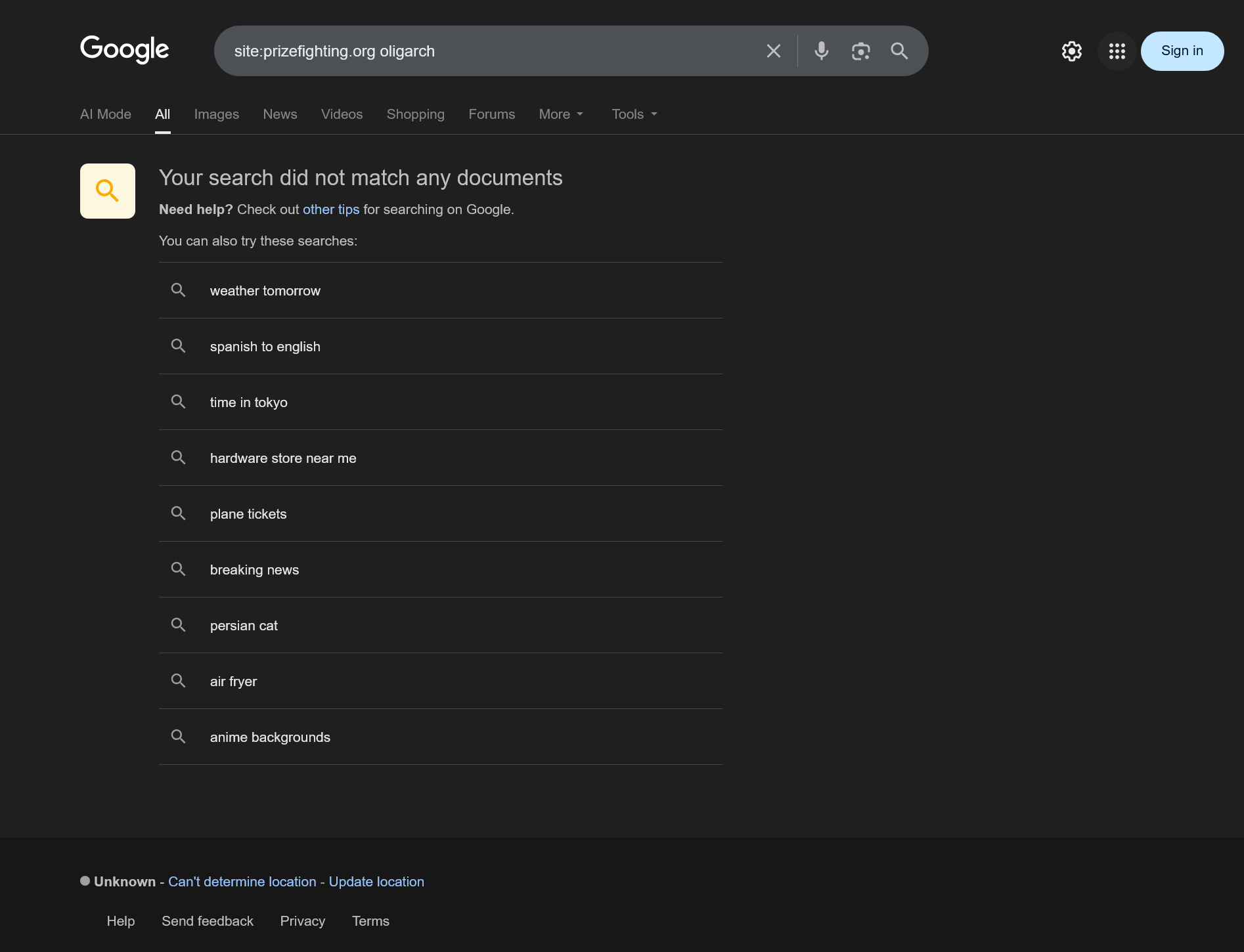Click the search icon beside "weather tomorrow"
The image size is (1244, 952).
pyautogui.click(x=178, y=290)
